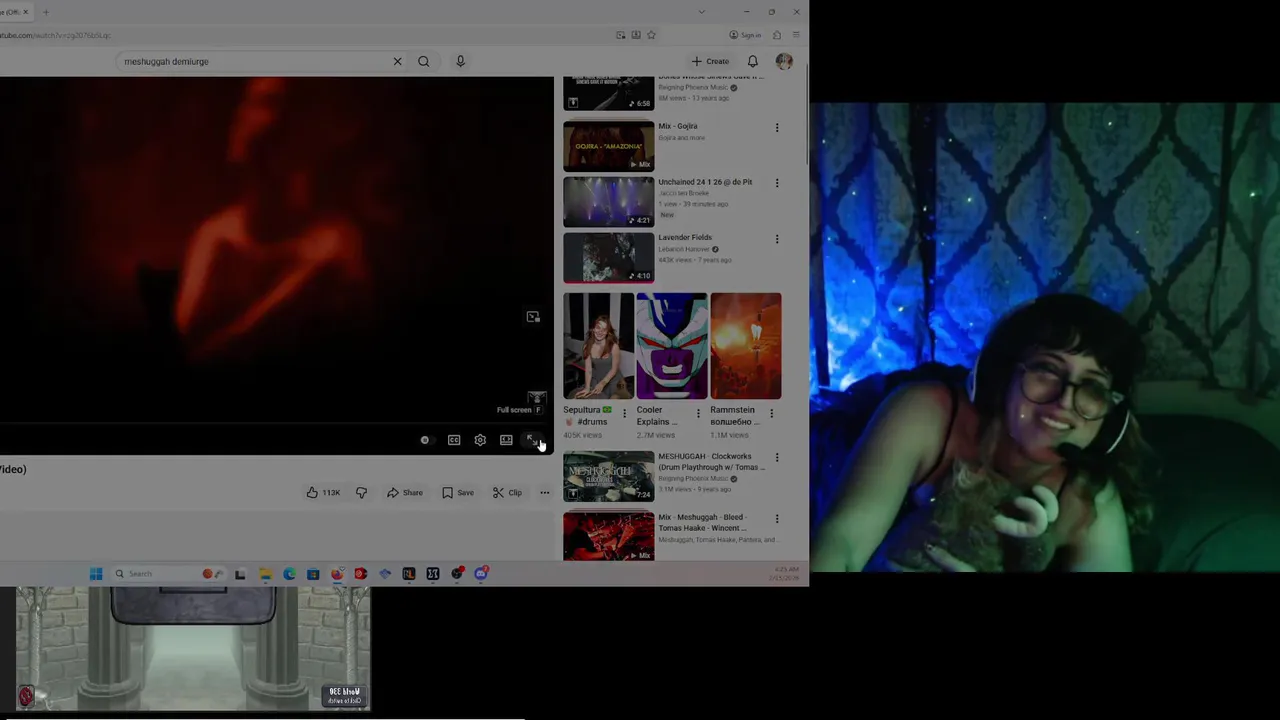Open Mix - Meshuggah - Bleed playlist
The height and width of the screenshot is (720, 1280).
pos(702,523)
